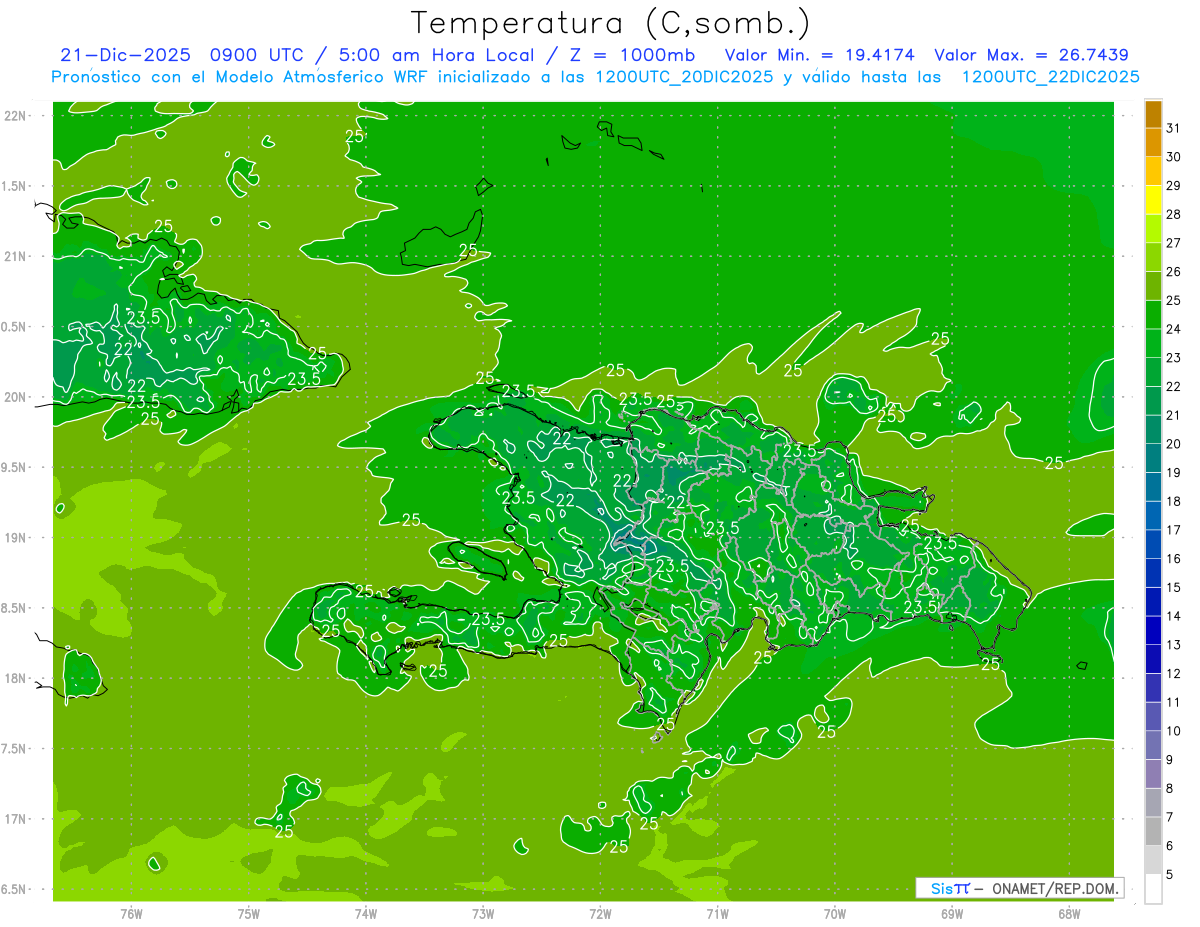
Task: Click the "75W" longitude axis label
Action: pyautogui.click(x=249, y=913)
